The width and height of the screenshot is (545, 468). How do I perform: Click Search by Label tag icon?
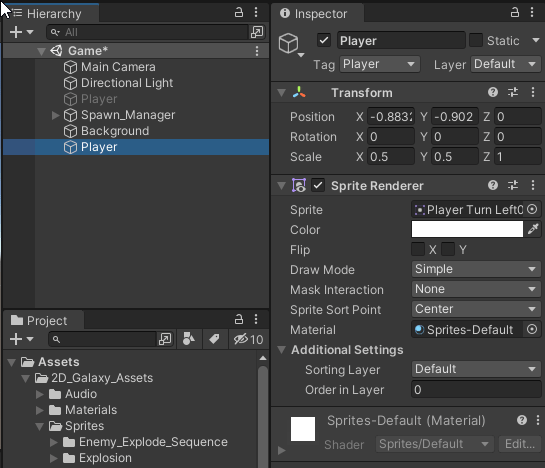pyautogui.click(x=214, y=339)
